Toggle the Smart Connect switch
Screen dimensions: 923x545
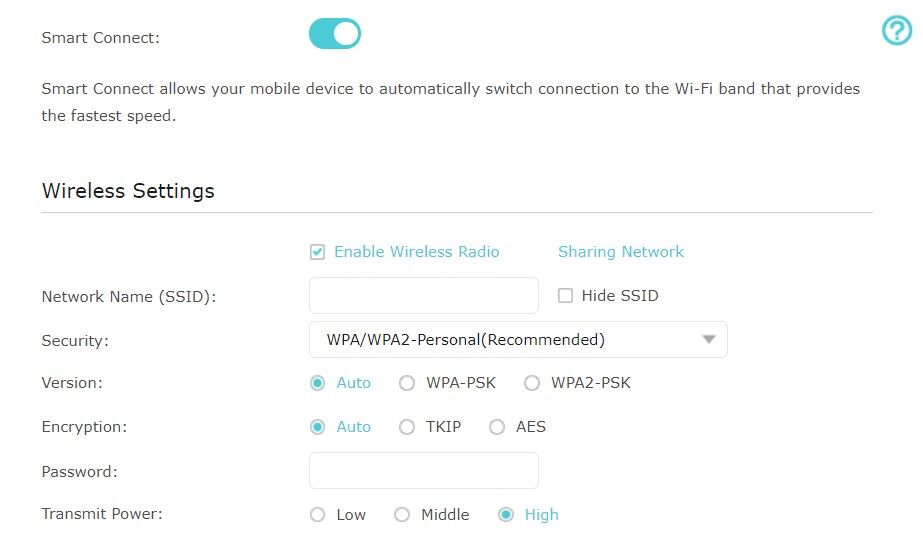[x=335, y=34]
